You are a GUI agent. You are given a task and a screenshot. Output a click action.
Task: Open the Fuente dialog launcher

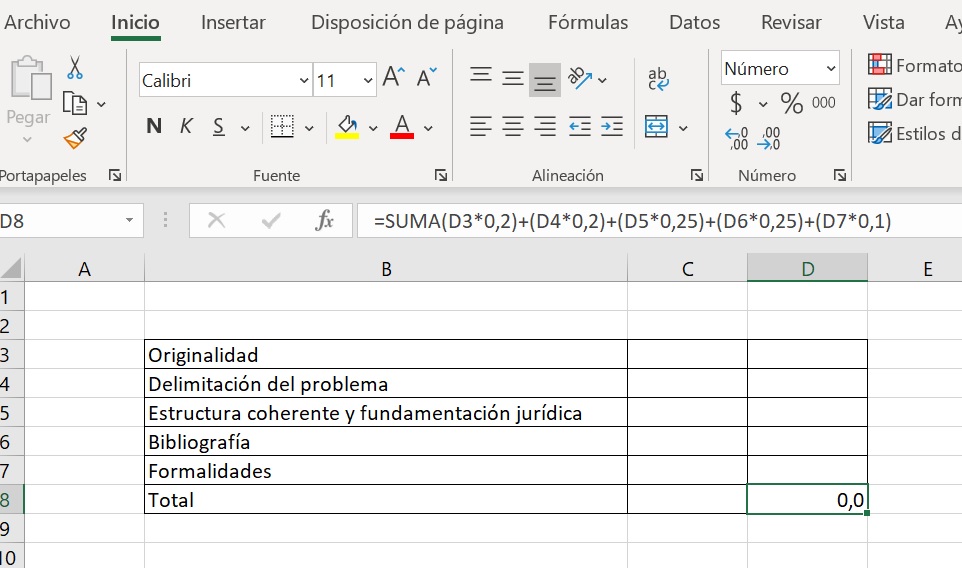click(441, 176)
